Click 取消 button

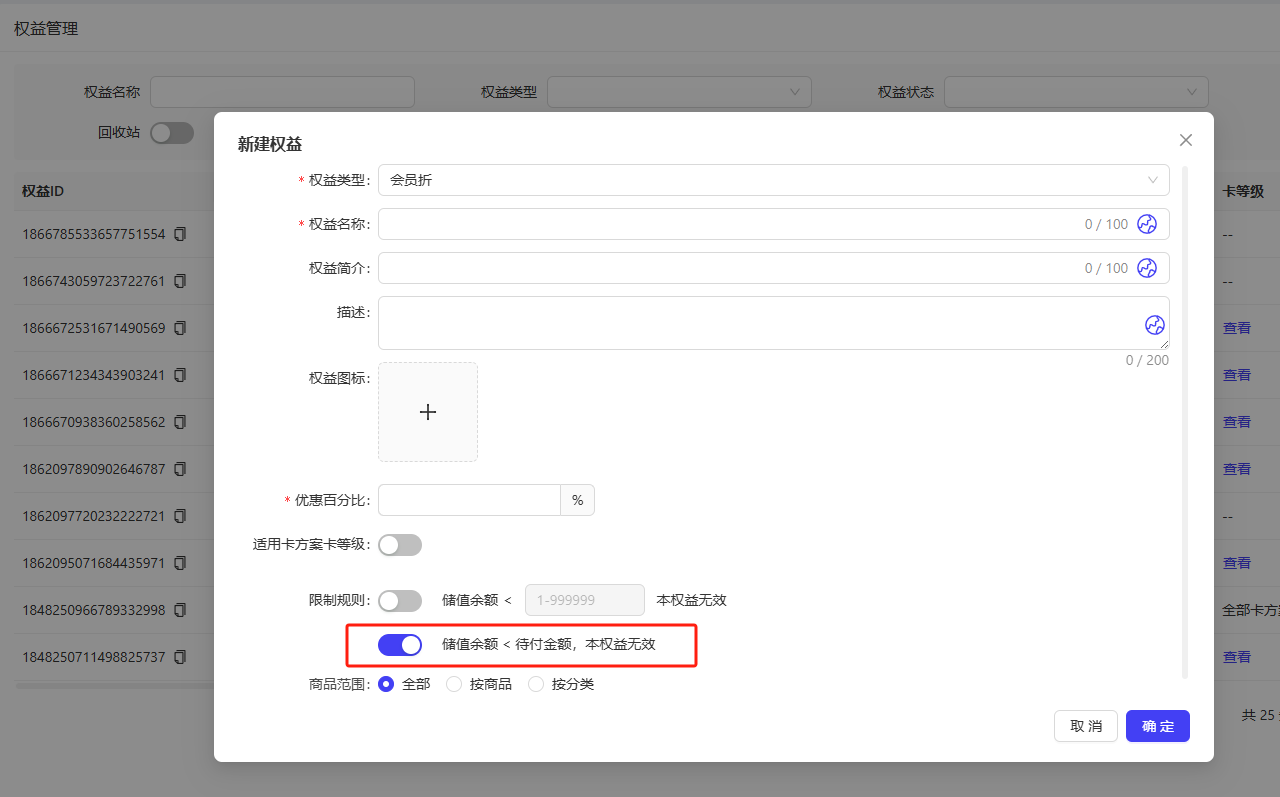(1086, 726)
